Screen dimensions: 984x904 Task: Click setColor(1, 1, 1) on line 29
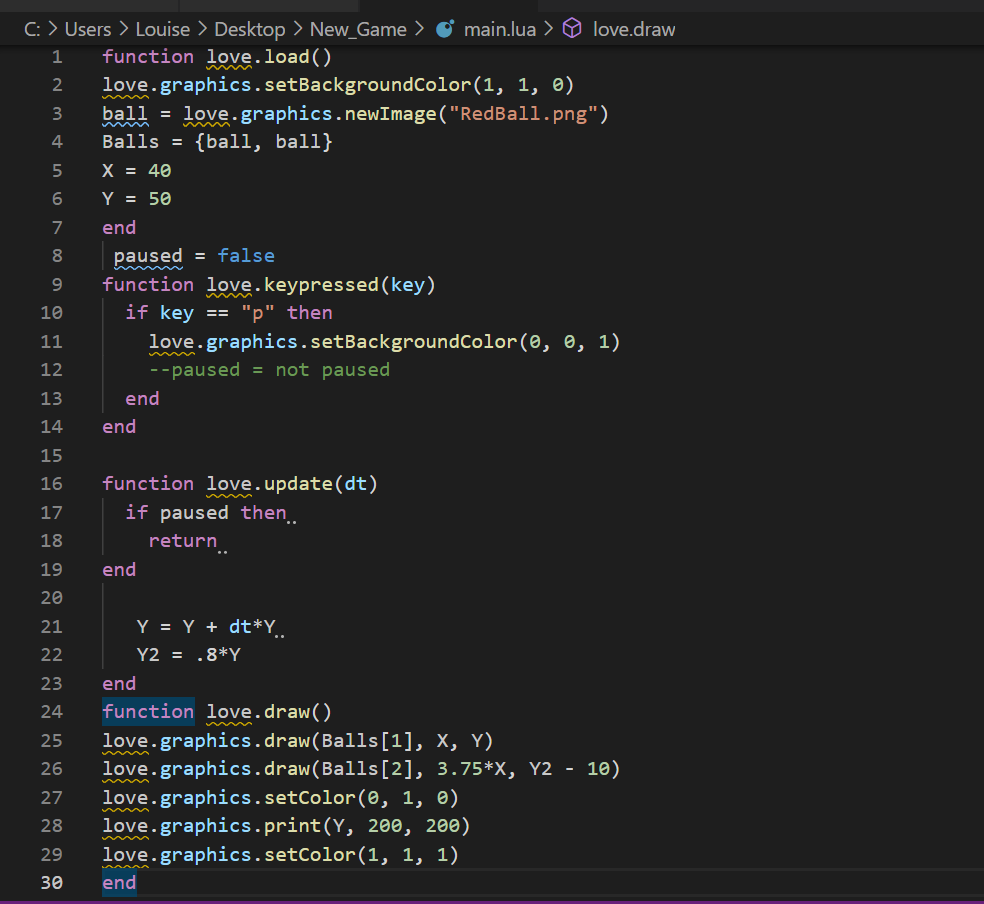tap(361, 855)
